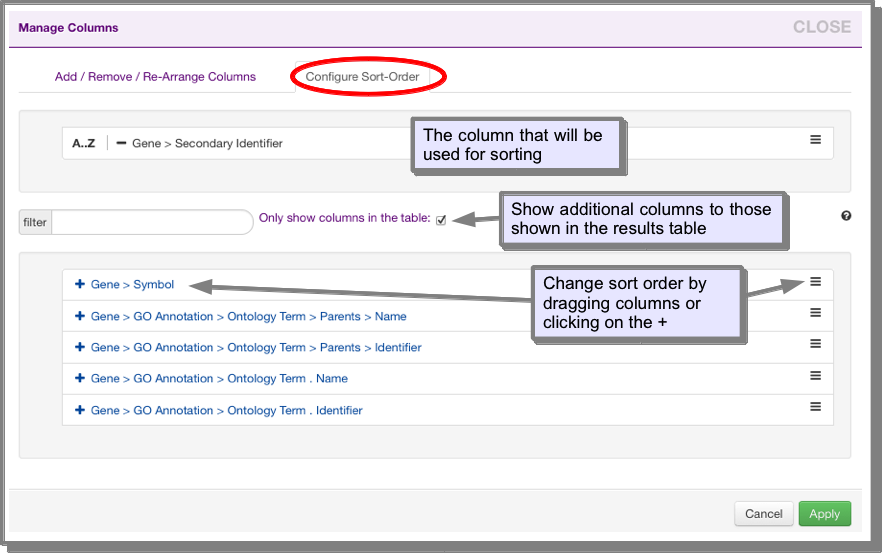Select Gene > GO Annotation > Ontology Term > Parents > Identifier
This screenshot has width=882, height=553.
coord(256,347)
